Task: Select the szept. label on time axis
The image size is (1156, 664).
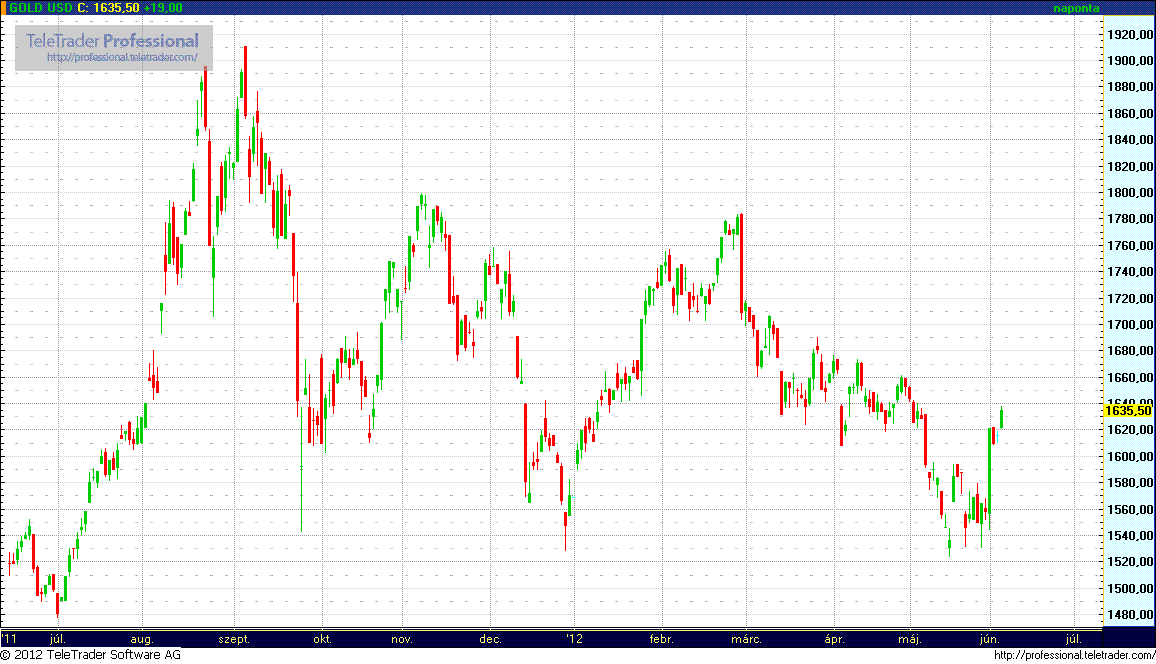Action: click(234, 638)
